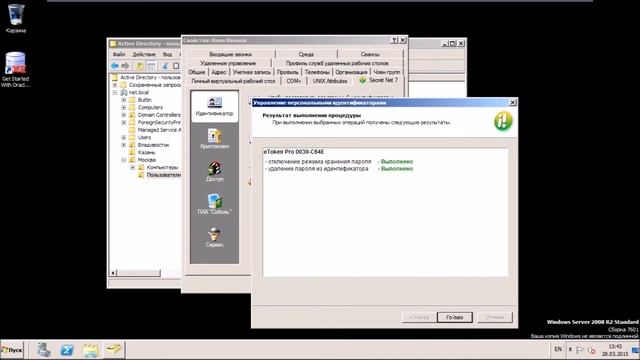The image size is (640, 360).
Task: Click the eToken Pro 0039-C84E heading
Action: pyautogui.click(x=293, y=152)
